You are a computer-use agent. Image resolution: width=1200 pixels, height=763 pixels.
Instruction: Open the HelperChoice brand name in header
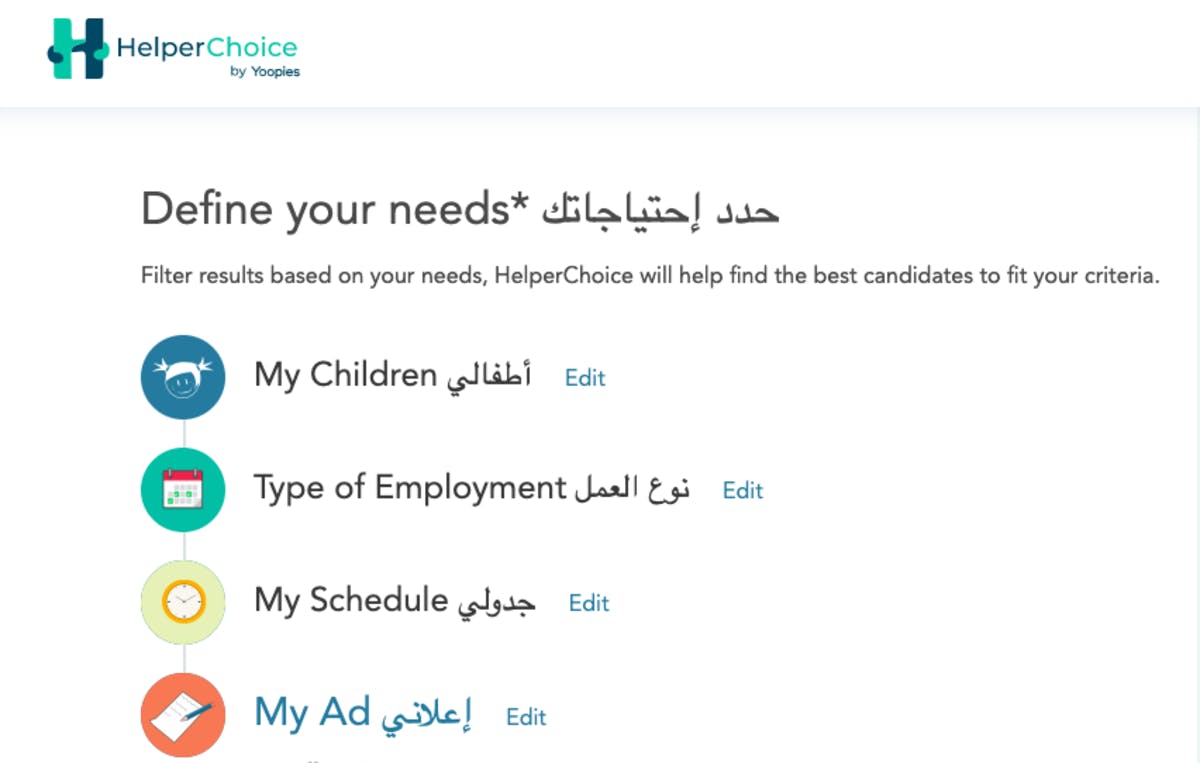click(x=207, y=47)
